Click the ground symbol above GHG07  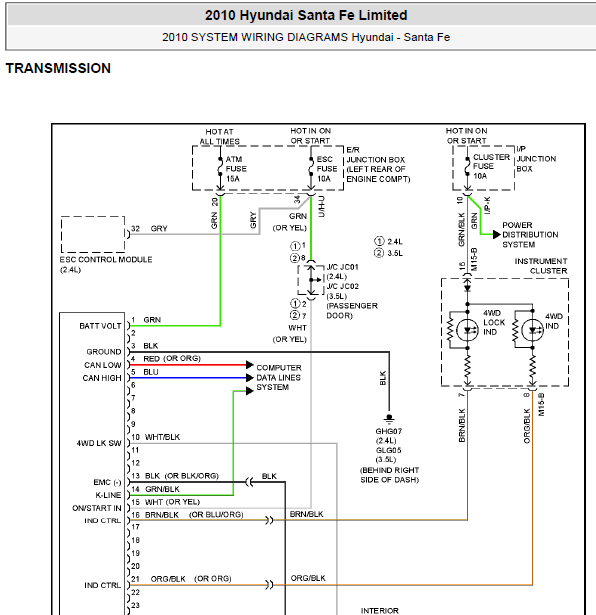click(x=389, y=419)
